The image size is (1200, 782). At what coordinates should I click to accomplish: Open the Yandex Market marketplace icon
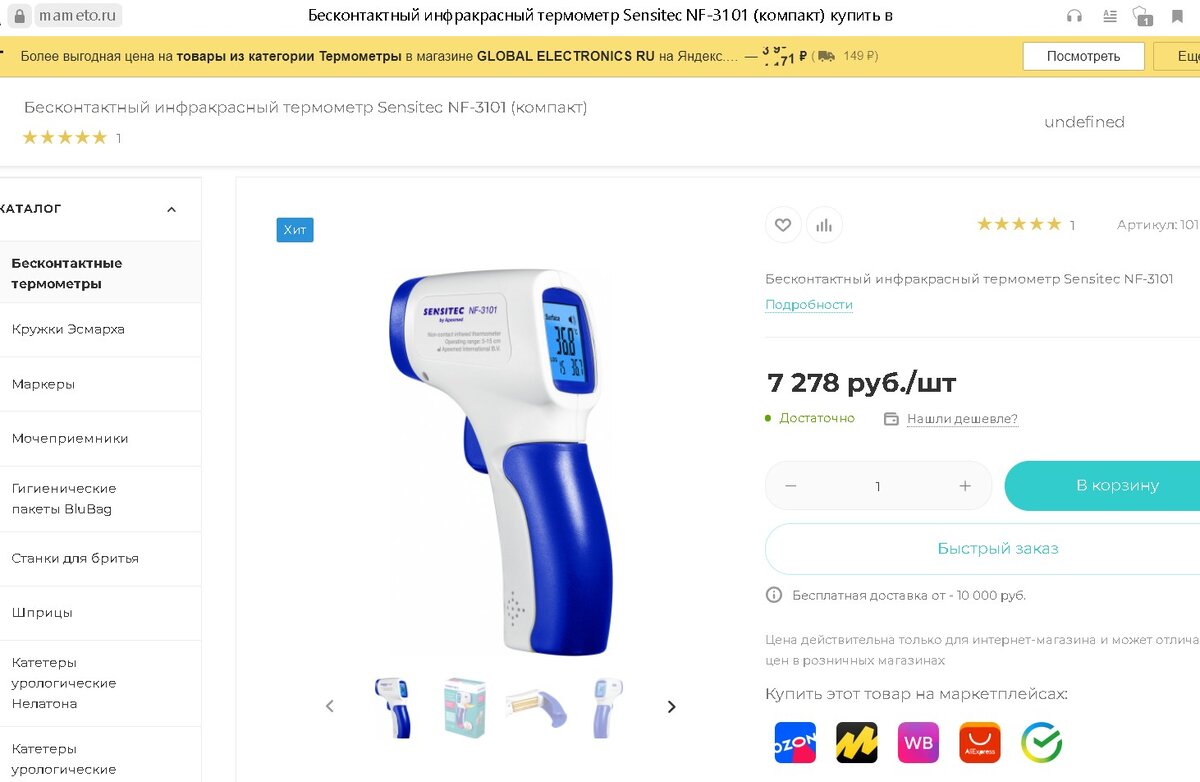tap(857, 743)
